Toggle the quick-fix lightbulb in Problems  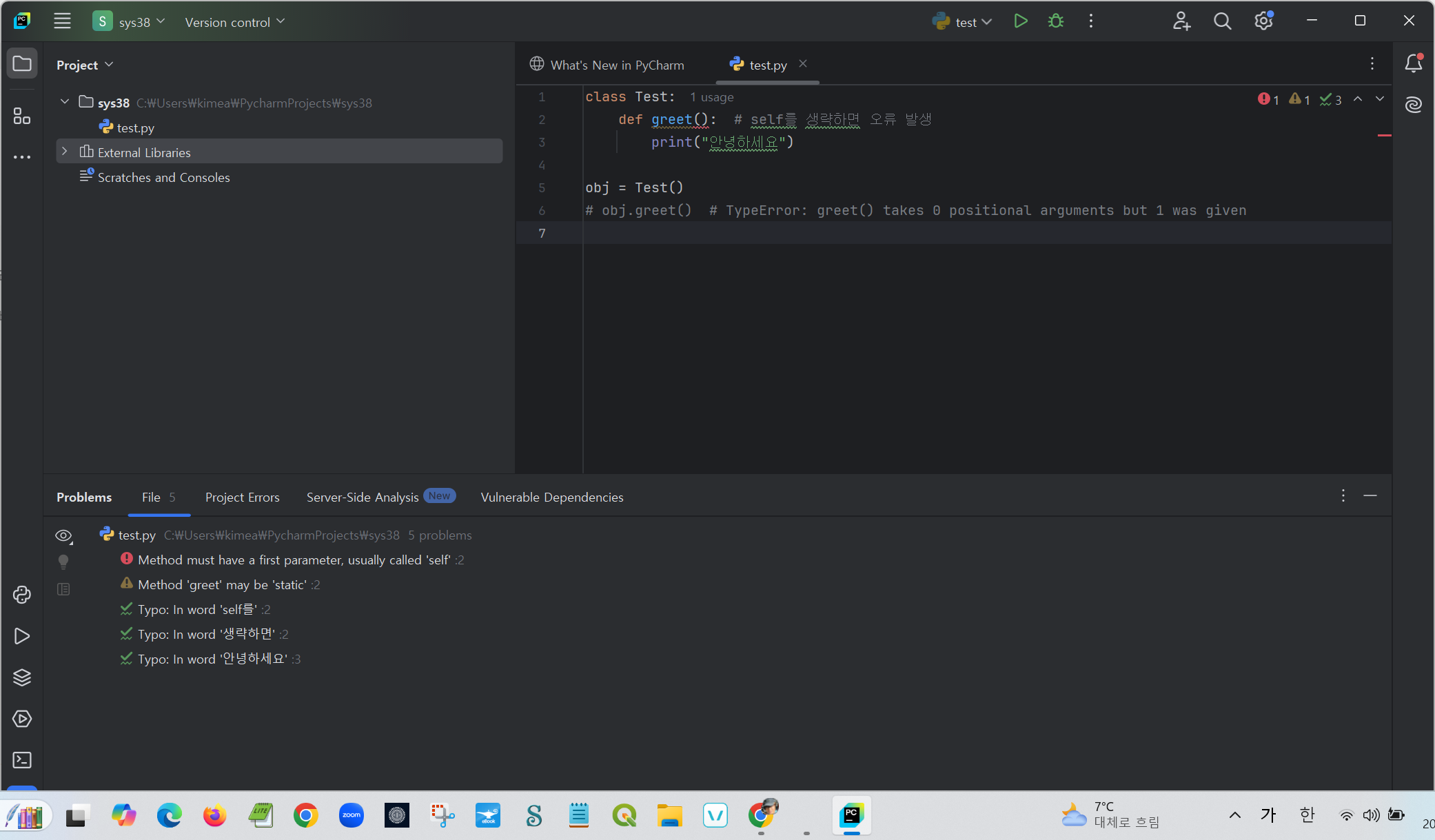coord(63,562)
